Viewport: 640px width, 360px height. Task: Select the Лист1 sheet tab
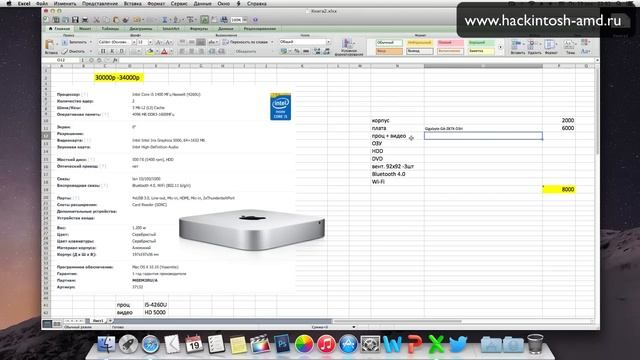98,321
